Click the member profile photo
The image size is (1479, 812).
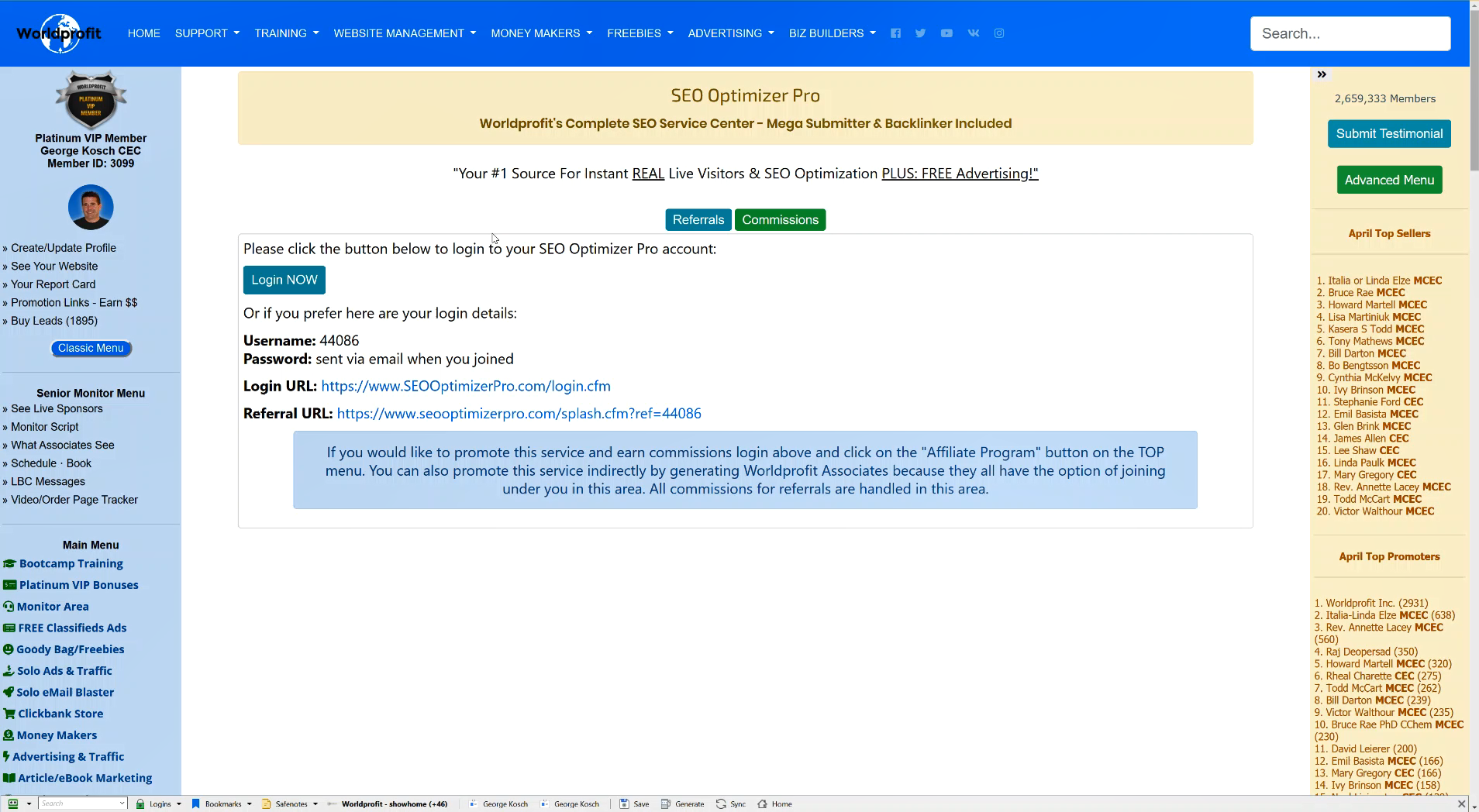pyautogui.click(x=91, y=207)
